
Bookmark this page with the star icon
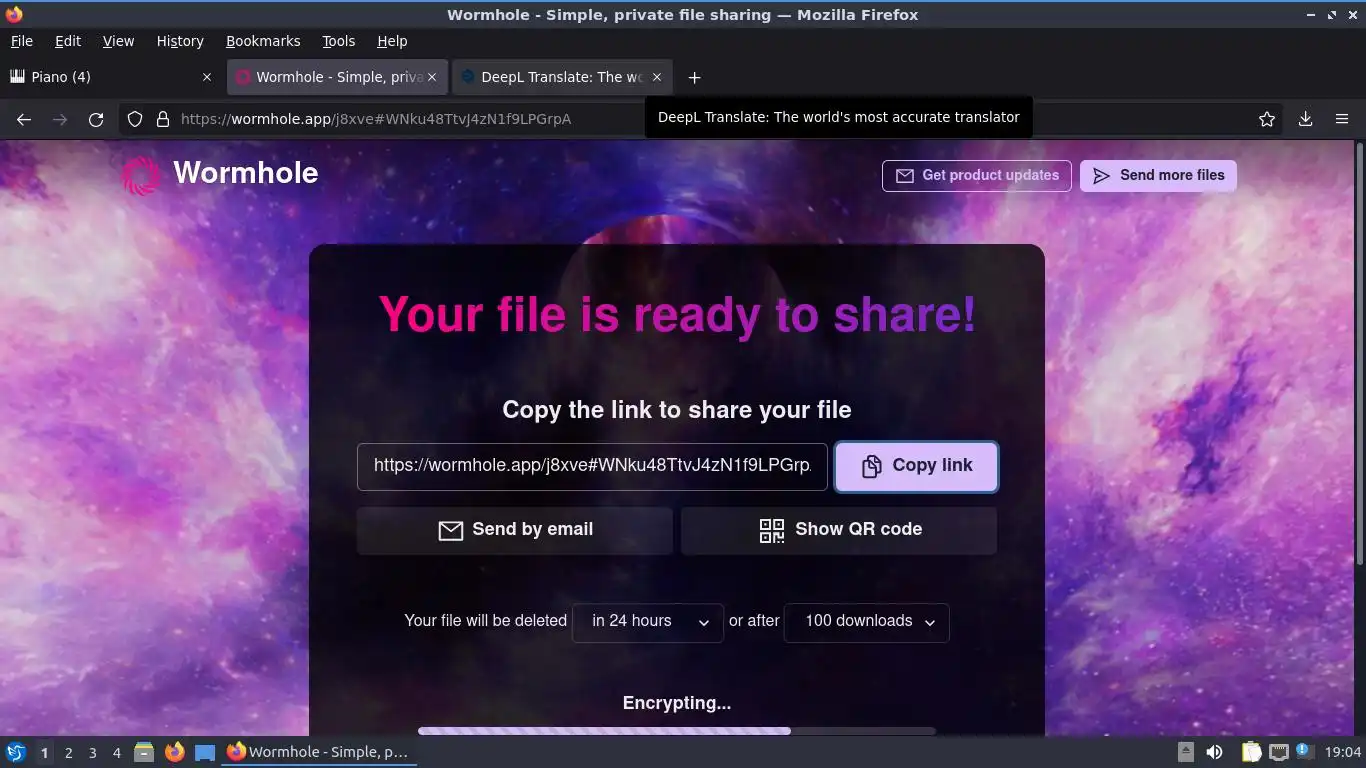1267,119
